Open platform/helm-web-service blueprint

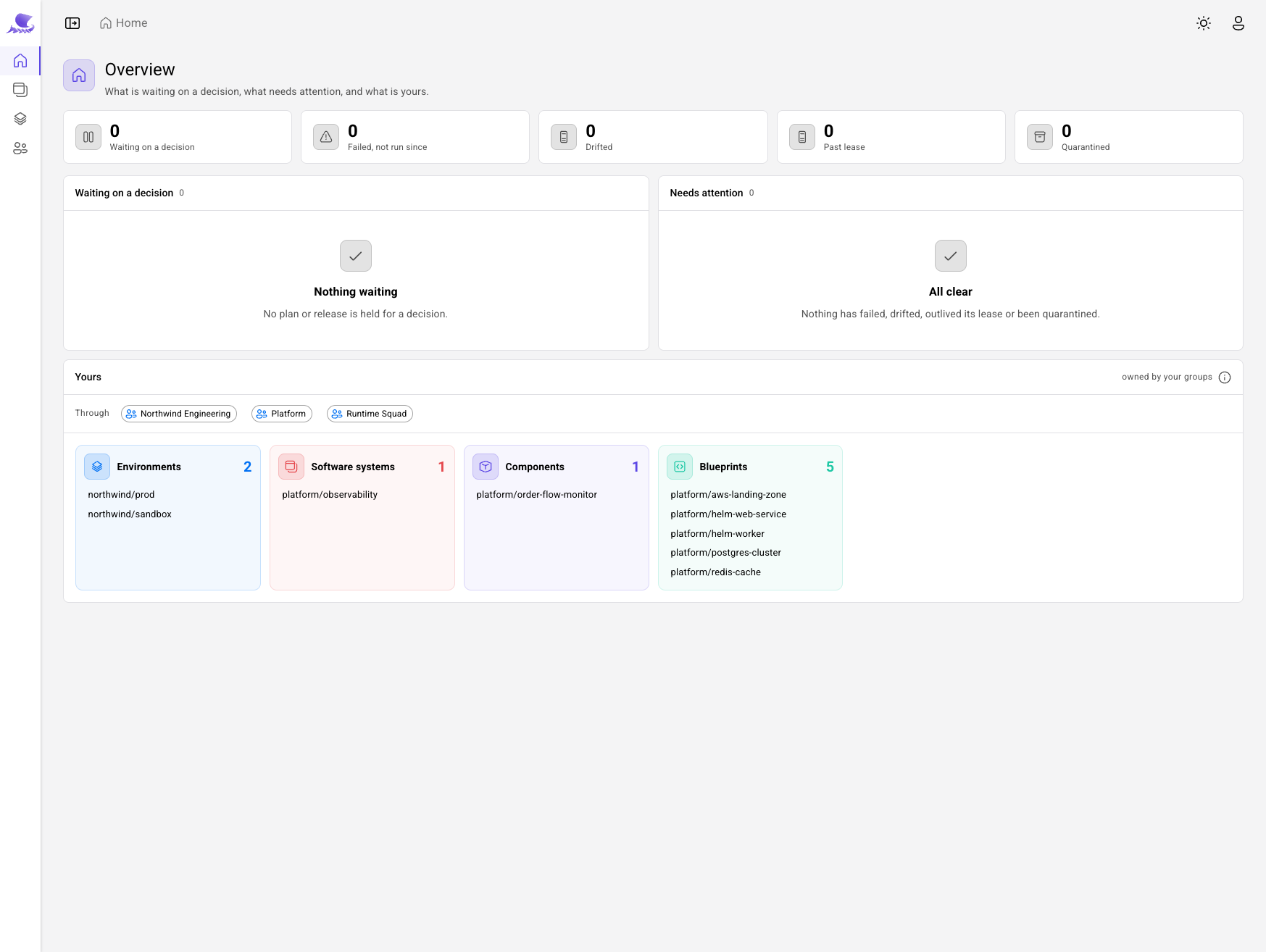[x=728, y=514]
